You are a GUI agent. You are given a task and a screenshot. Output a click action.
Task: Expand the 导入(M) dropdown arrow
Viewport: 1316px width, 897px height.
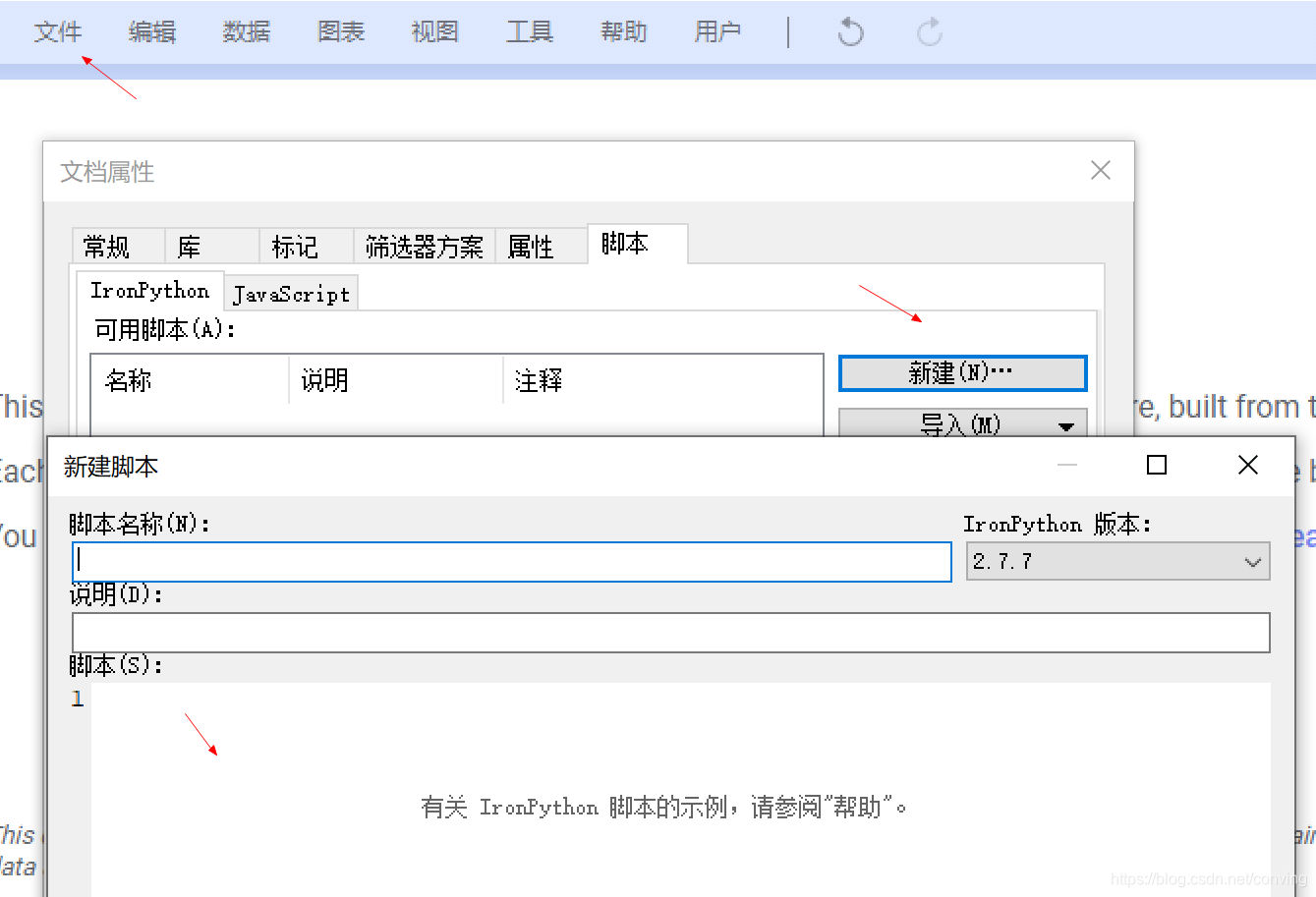1068,426
